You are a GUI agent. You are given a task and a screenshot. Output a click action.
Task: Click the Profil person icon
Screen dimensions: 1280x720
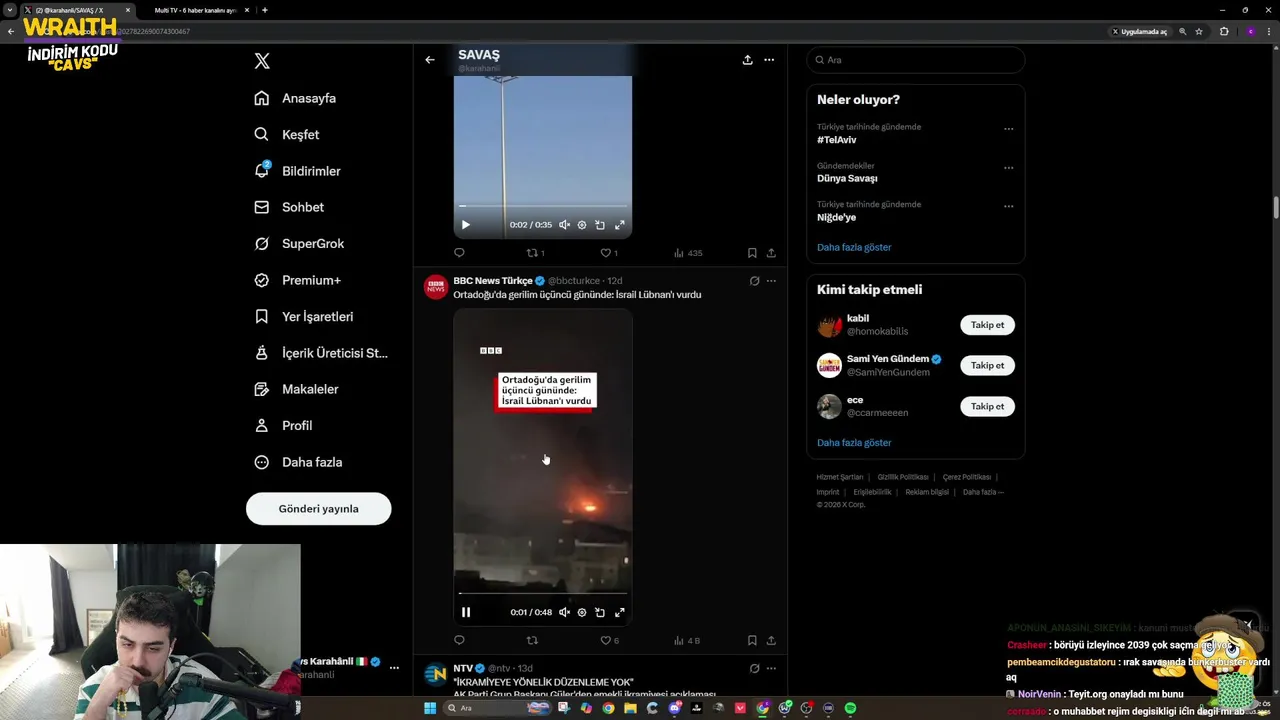coord(262,425)
